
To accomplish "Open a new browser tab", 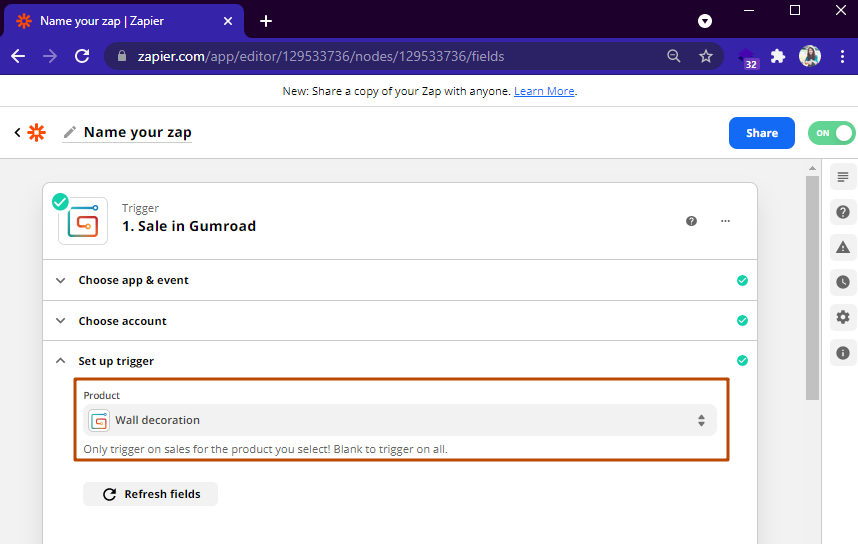I will 266,21.
